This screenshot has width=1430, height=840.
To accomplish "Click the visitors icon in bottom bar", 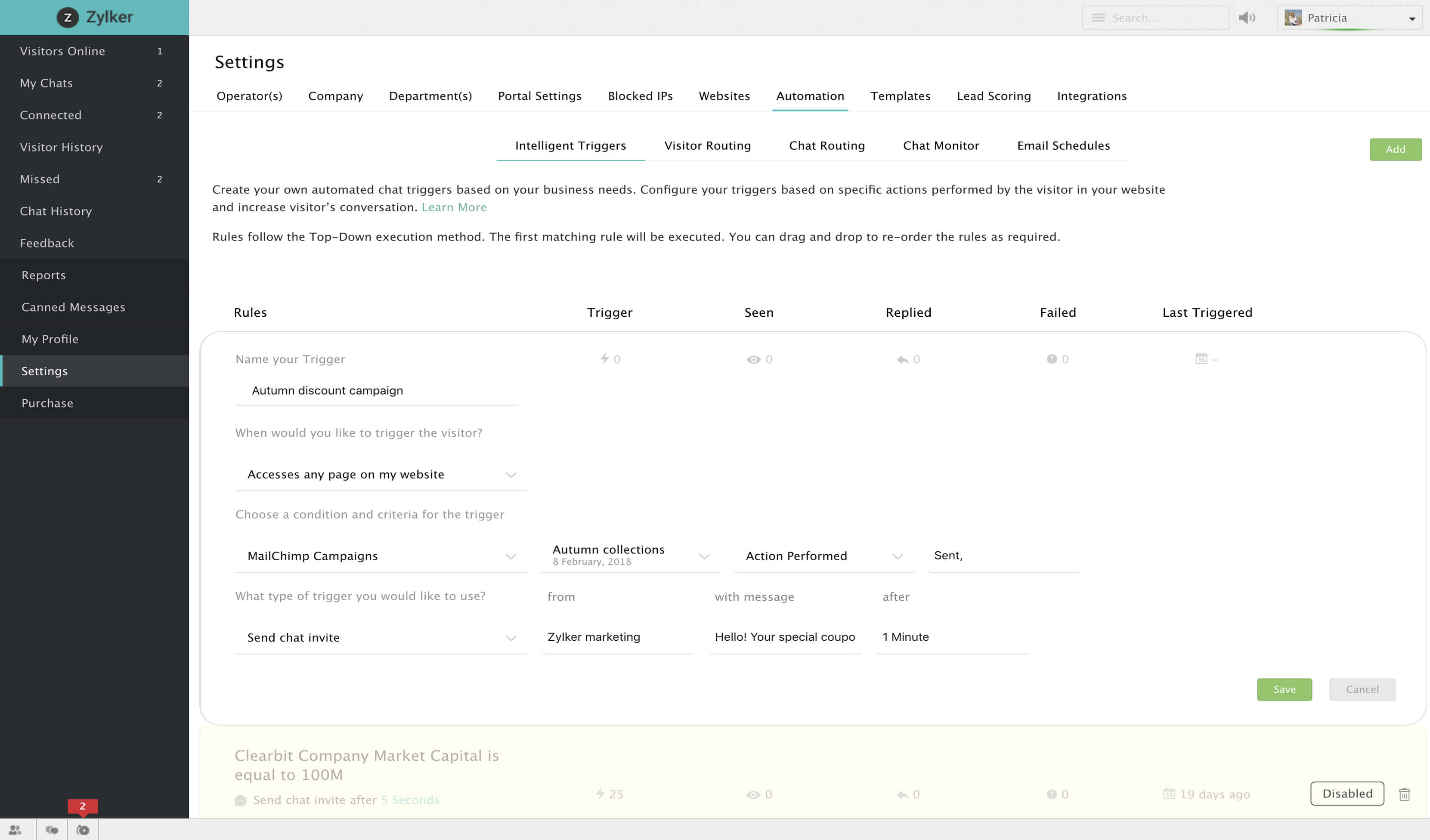I will 15,830.
